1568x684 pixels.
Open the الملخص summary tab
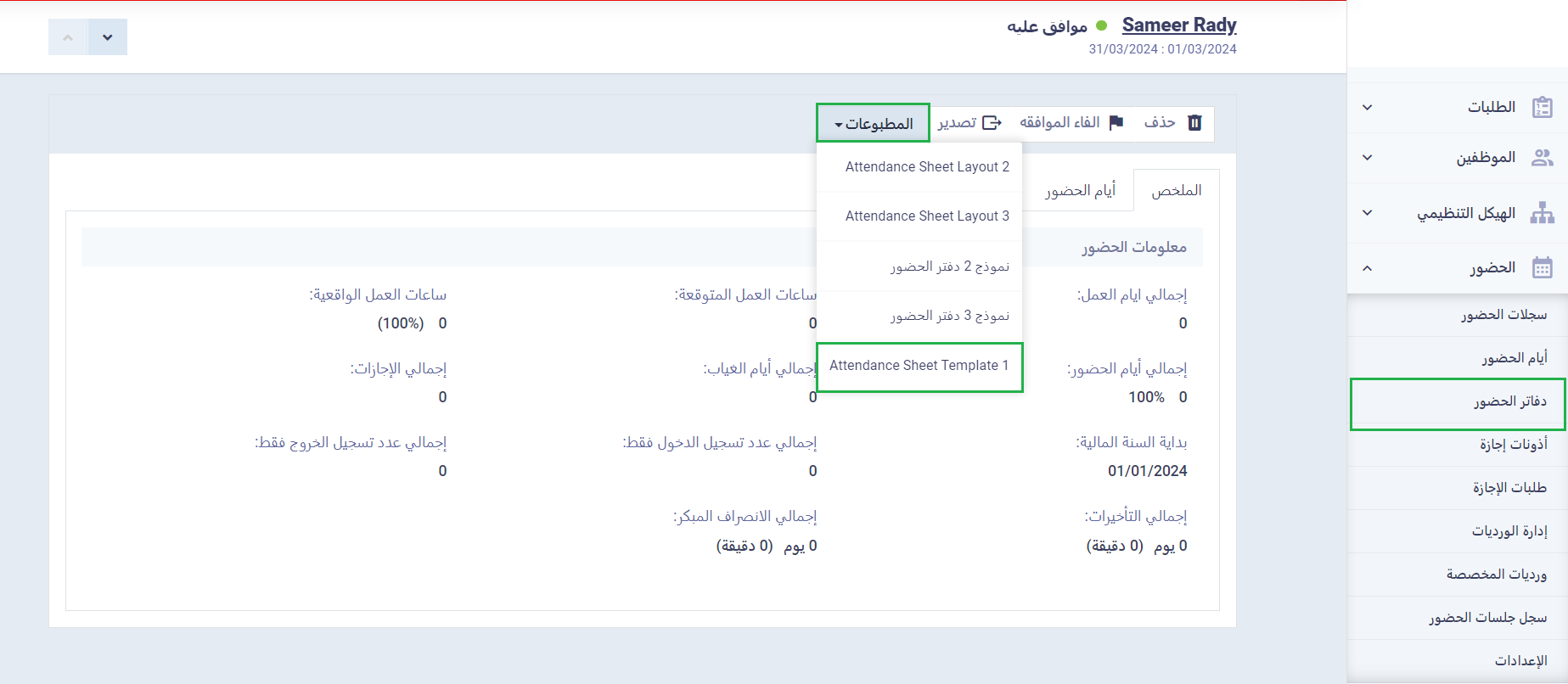pos(1176,191)
